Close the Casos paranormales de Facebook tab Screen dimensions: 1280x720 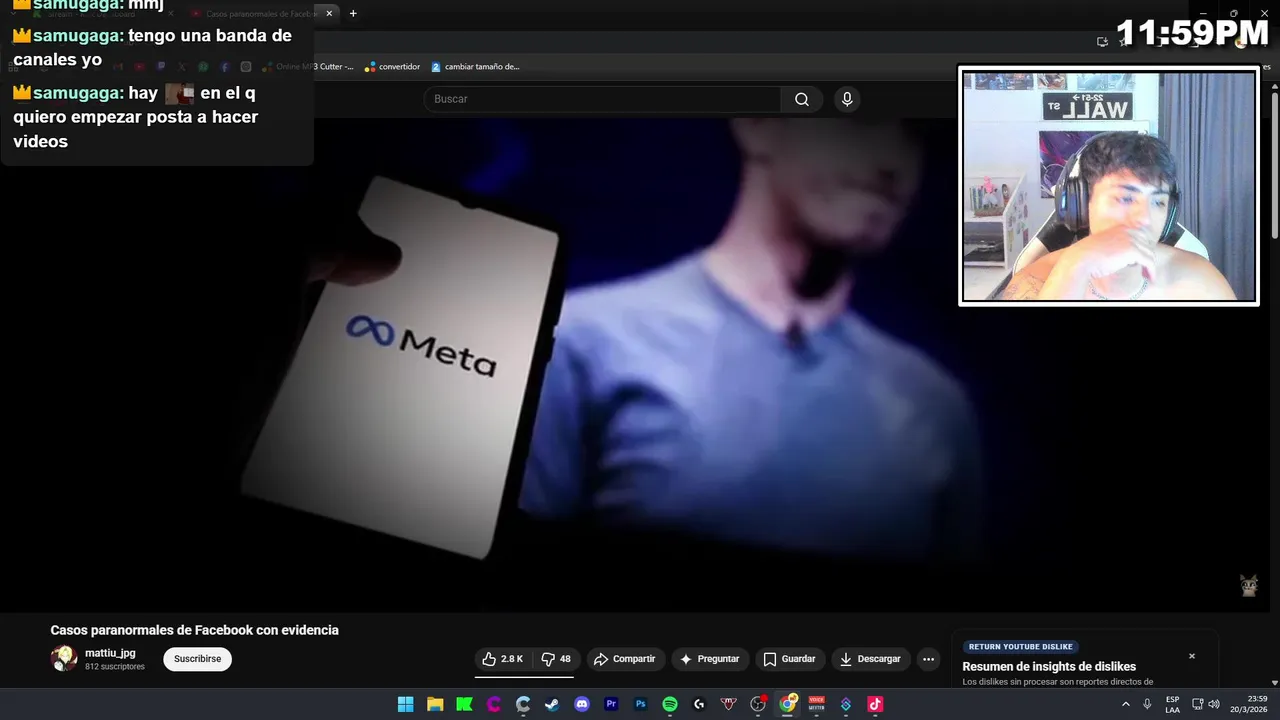click(329, 13)
